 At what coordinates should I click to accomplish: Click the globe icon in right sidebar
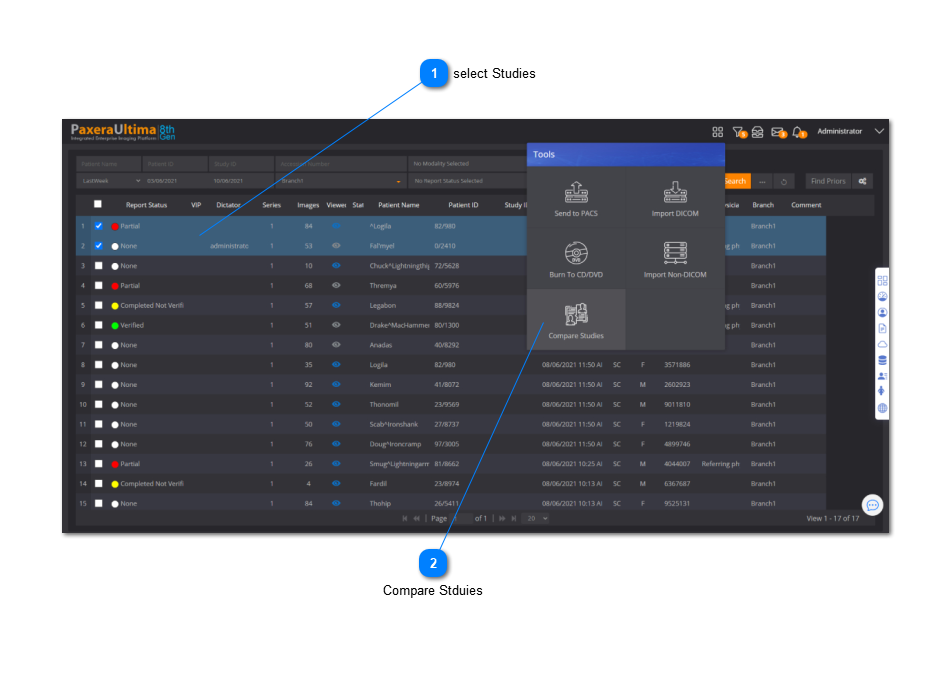[x=882, y=409]
